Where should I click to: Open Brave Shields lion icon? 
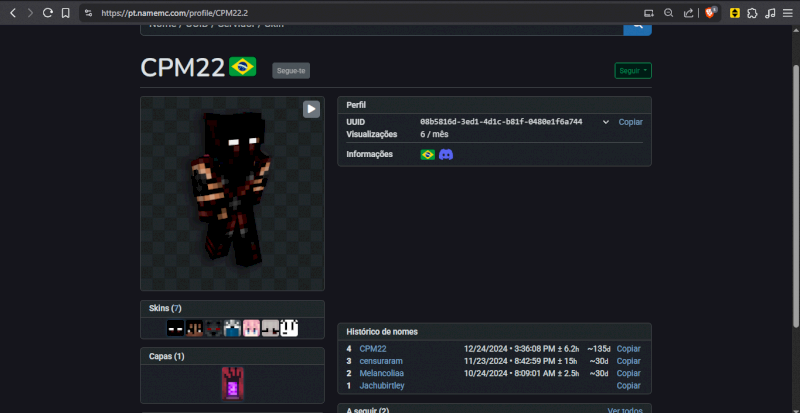[x=710, y=13]
